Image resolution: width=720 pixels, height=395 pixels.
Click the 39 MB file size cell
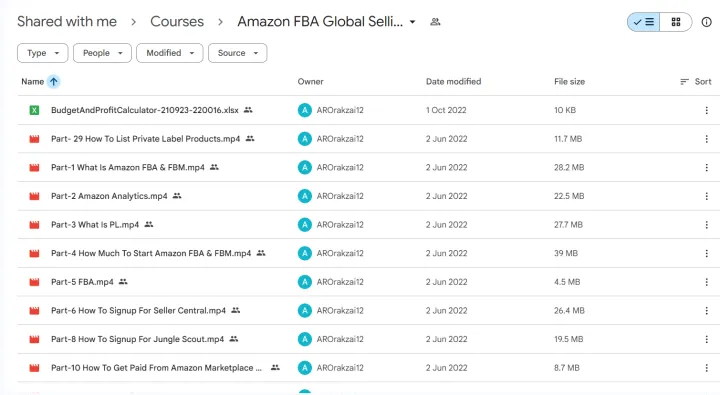(x=566, y=254)
